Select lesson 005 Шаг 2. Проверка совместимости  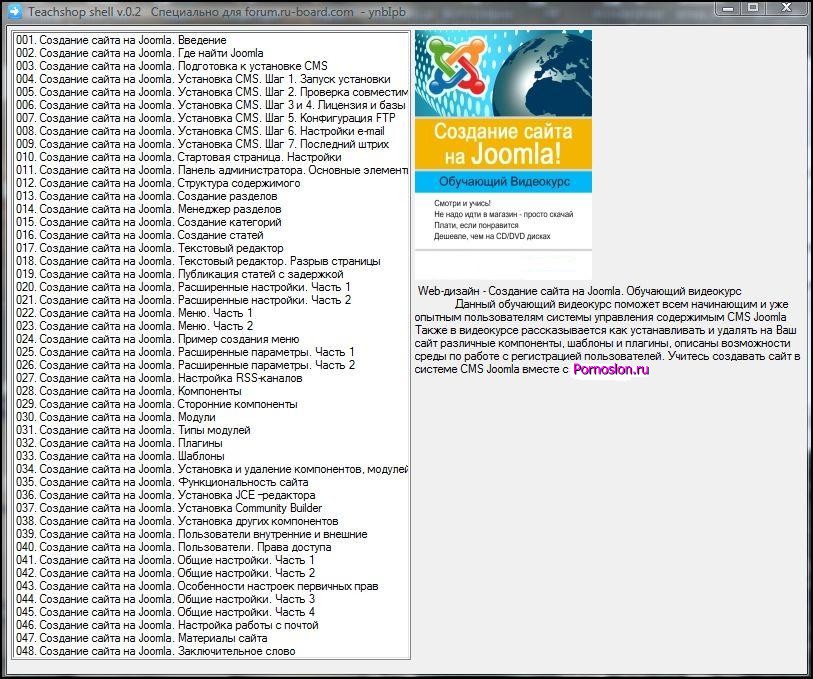[212, 92]
